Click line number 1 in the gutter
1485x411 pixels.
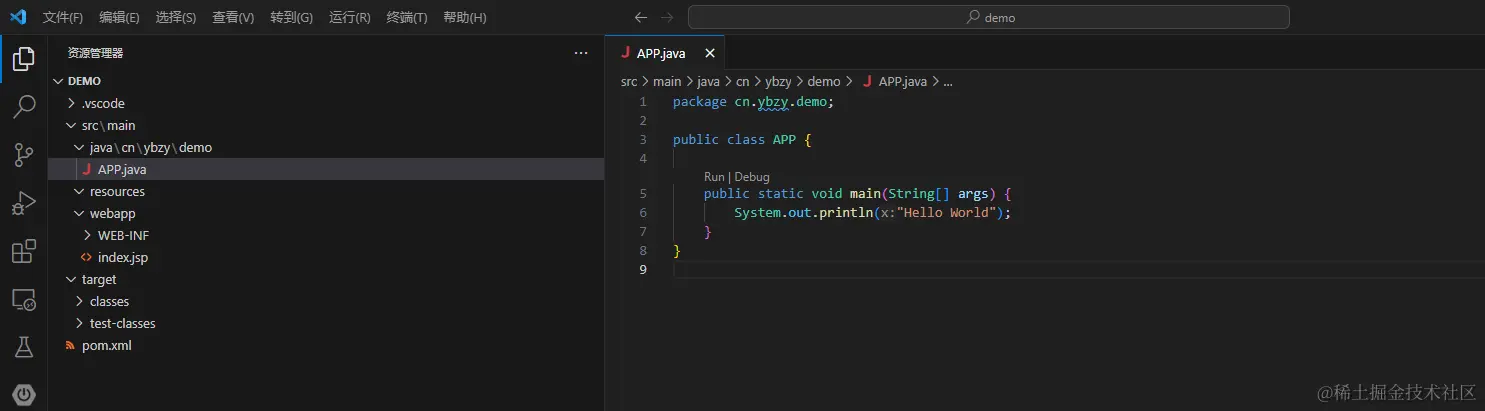coord(643,102)
